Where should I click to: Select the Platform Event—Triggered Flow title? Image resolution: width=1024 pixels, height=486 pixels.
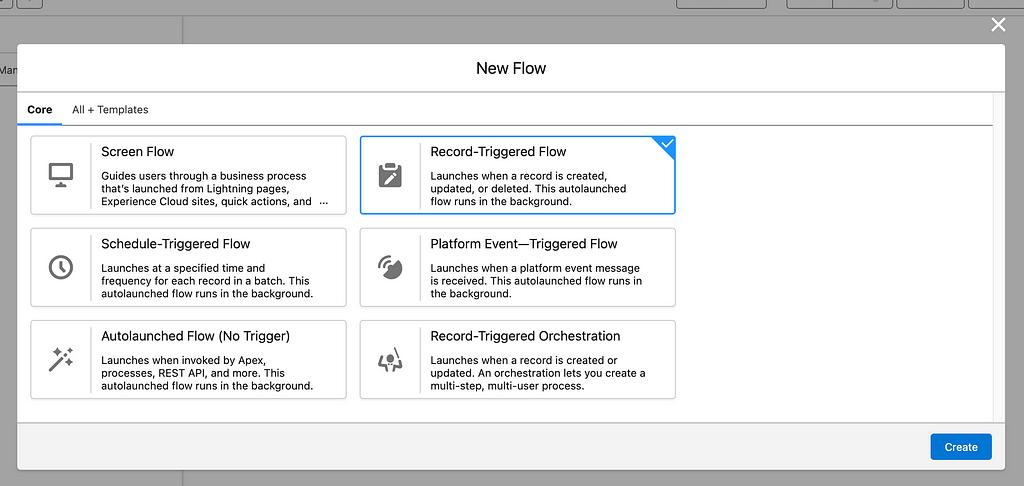(x=524, y=244)
